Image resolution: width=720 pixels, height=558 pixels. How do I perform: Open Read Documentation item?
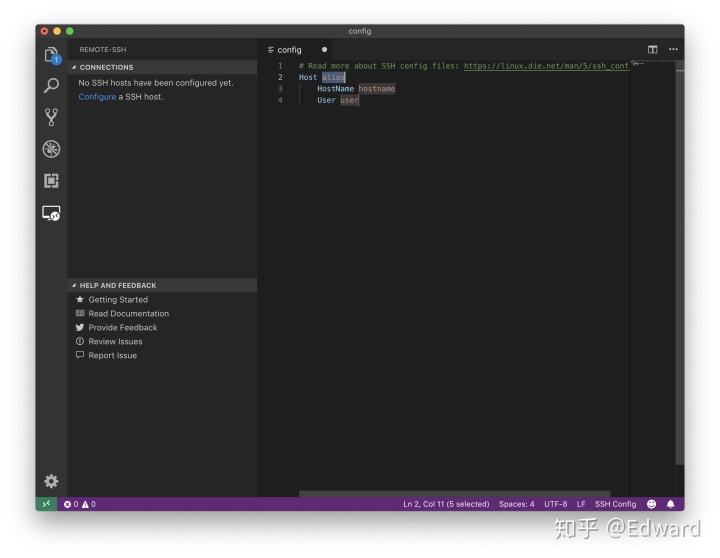pos(129,313)
